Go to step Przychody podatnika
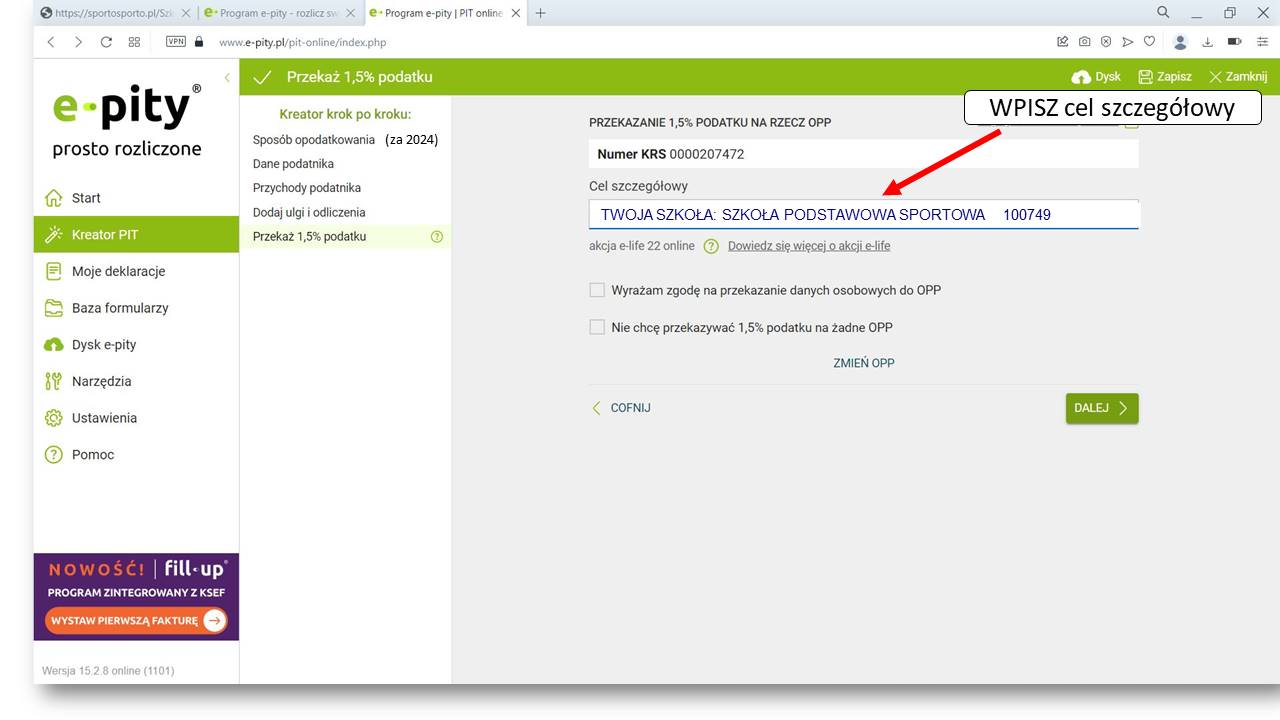 tap(307, 188)
